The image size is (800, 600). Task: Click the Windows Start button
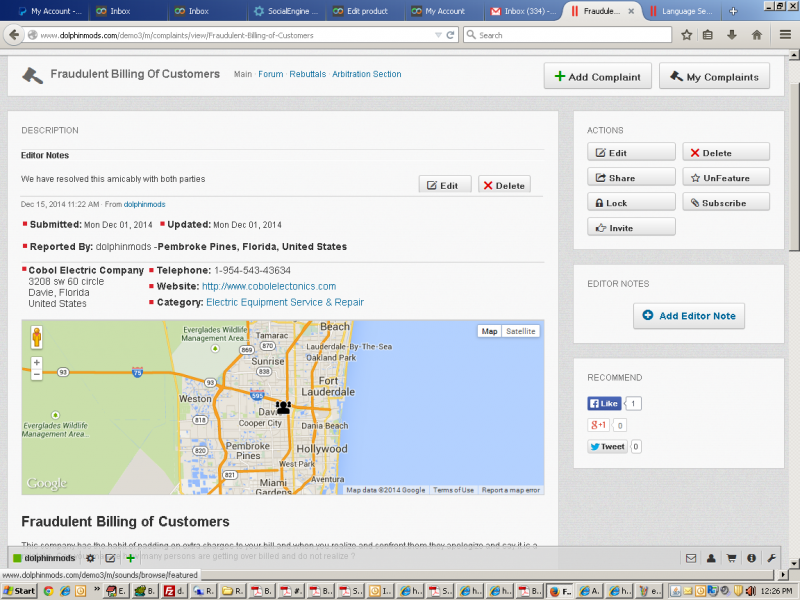point(19,591)
